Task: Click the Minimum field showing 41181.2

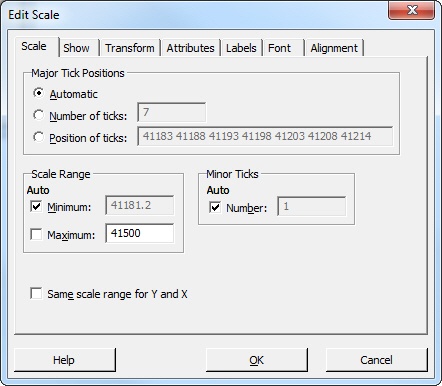Action: click(x=140, y=205)
